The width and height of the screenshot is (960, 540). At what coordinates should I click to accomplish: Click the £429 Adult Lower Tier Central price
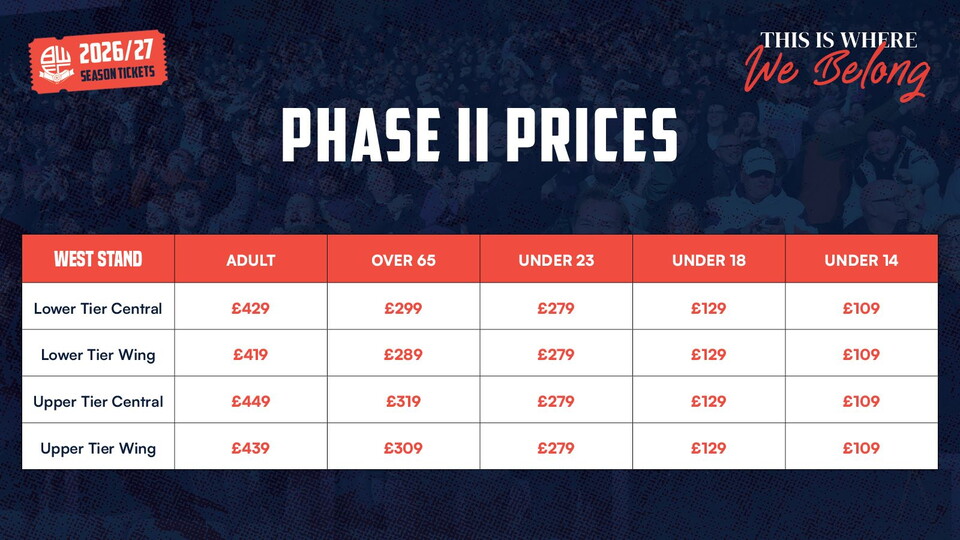[x=250, y=308]
